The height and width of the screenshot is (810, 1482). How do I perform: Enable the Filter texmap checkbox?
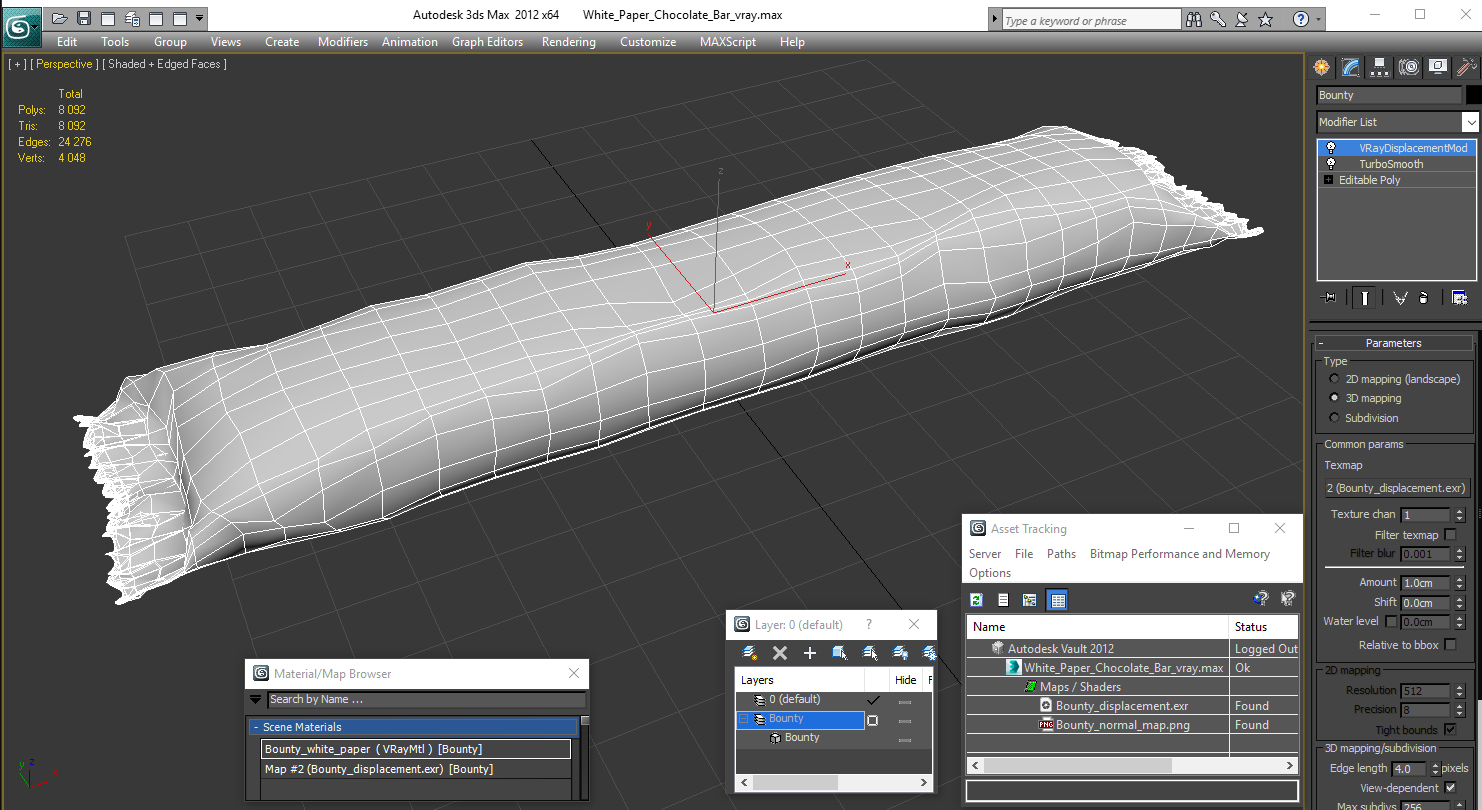(1451, 535)
